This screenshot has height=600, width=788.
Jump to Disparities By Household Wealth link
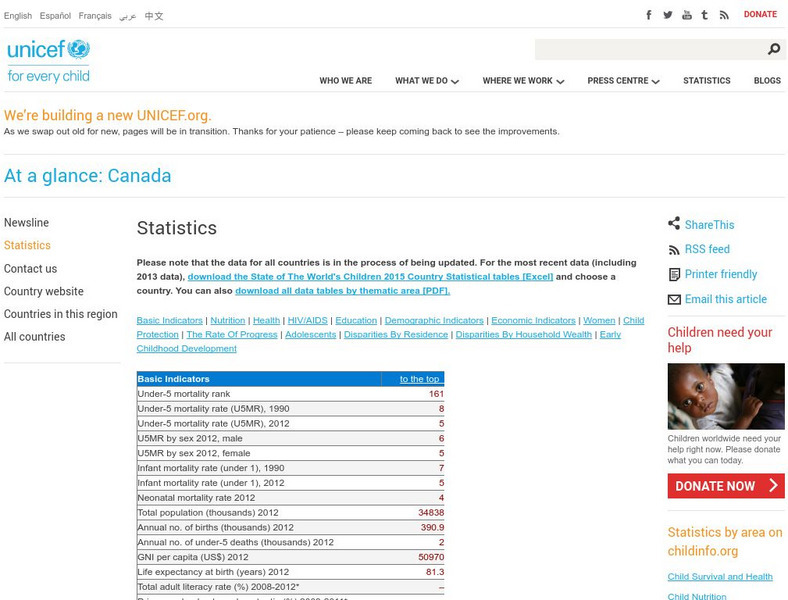(x=524, y=334)
